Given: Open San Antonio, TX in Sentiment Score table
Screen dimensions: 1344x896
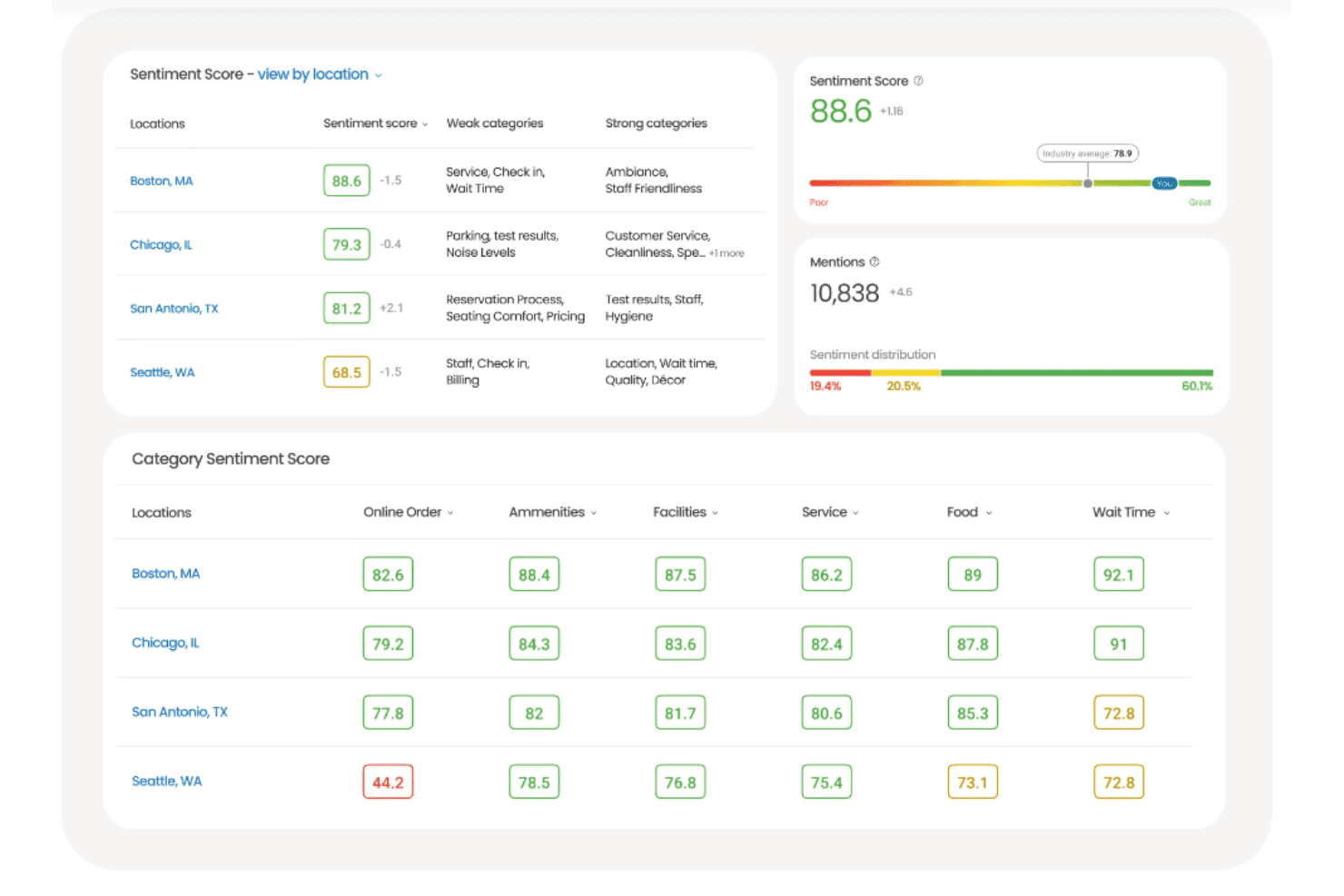Looking at the screenshot, I should 174,309.
